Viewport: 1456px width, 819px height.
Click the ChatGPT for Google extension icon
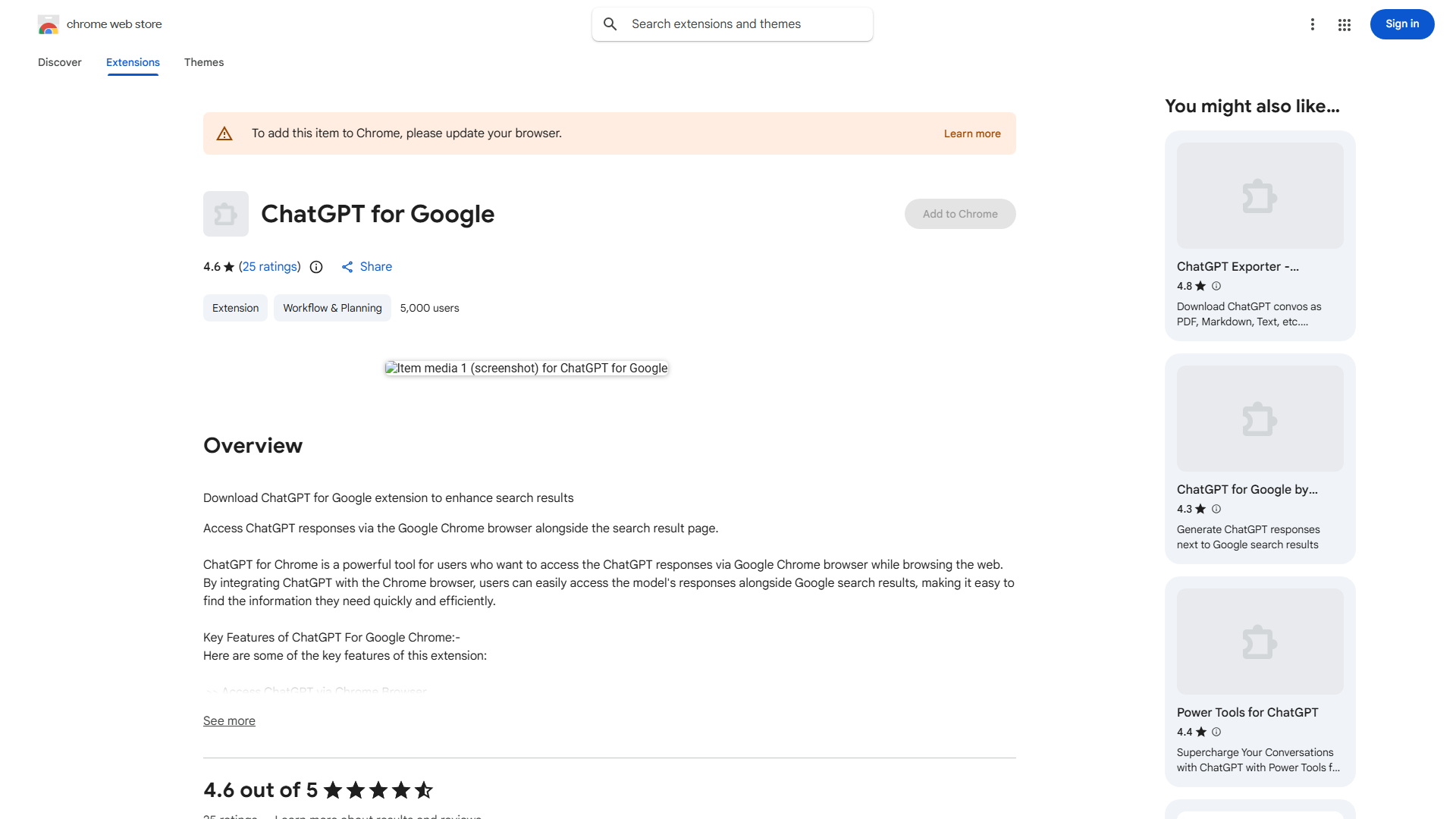(x=225, y=214)
